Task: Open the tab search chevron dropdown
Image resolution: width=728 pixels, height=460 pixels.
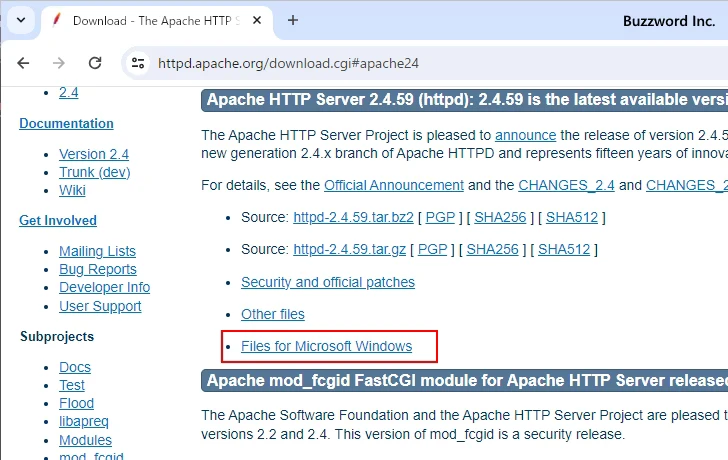Action: click(x=21, y=20)
